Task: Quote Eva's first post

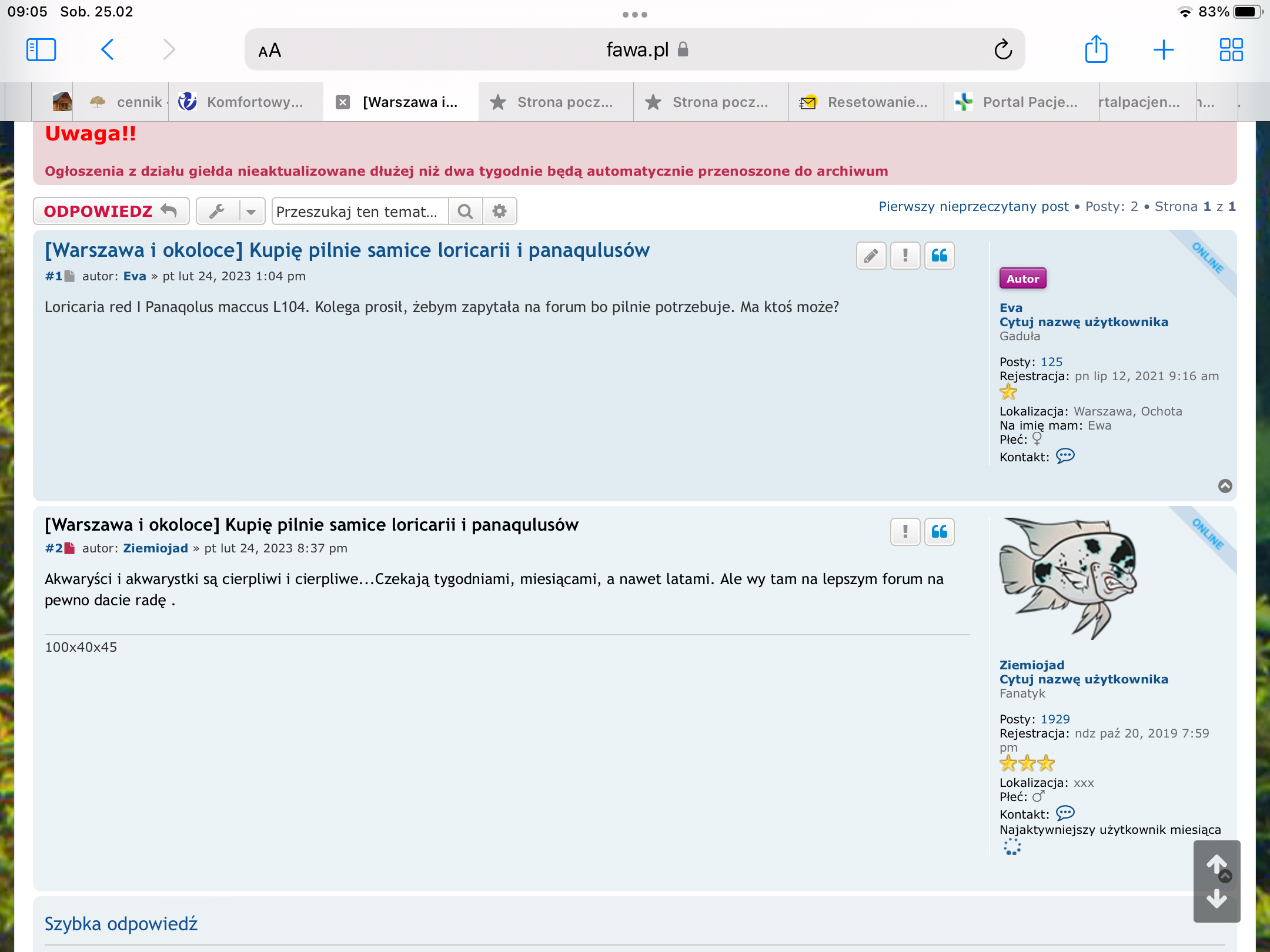Action: click(x=939, y=256)
